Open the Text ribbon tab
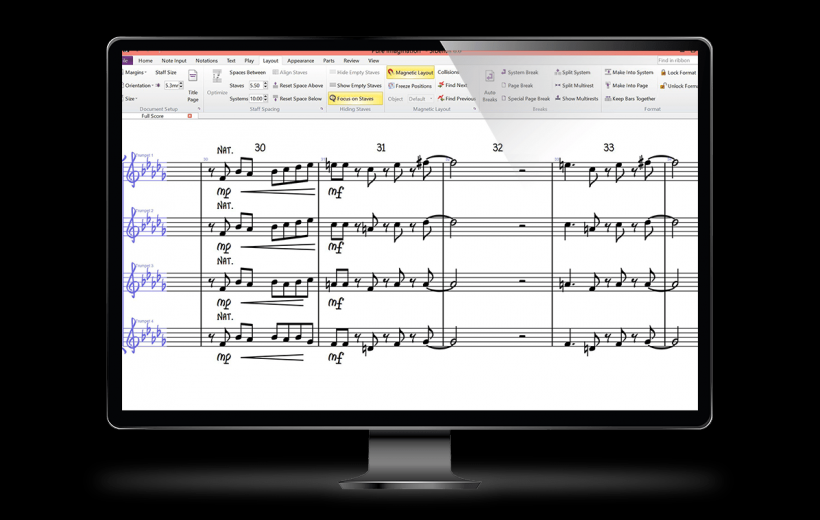 click(231, 61)
